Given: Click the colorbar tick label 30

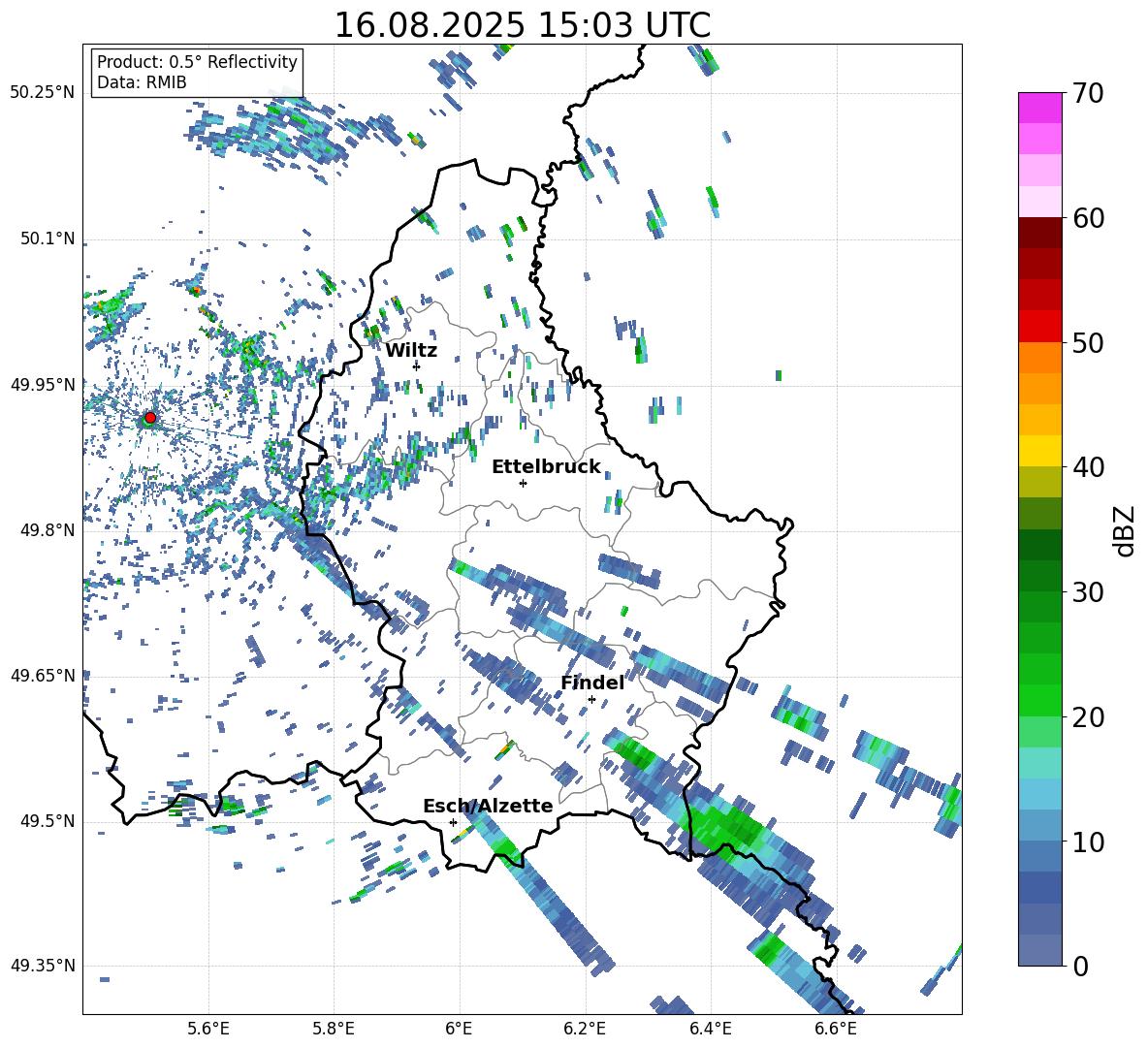Looking at the screenshot, I should pyautogui.click(x=1087, y=592).
